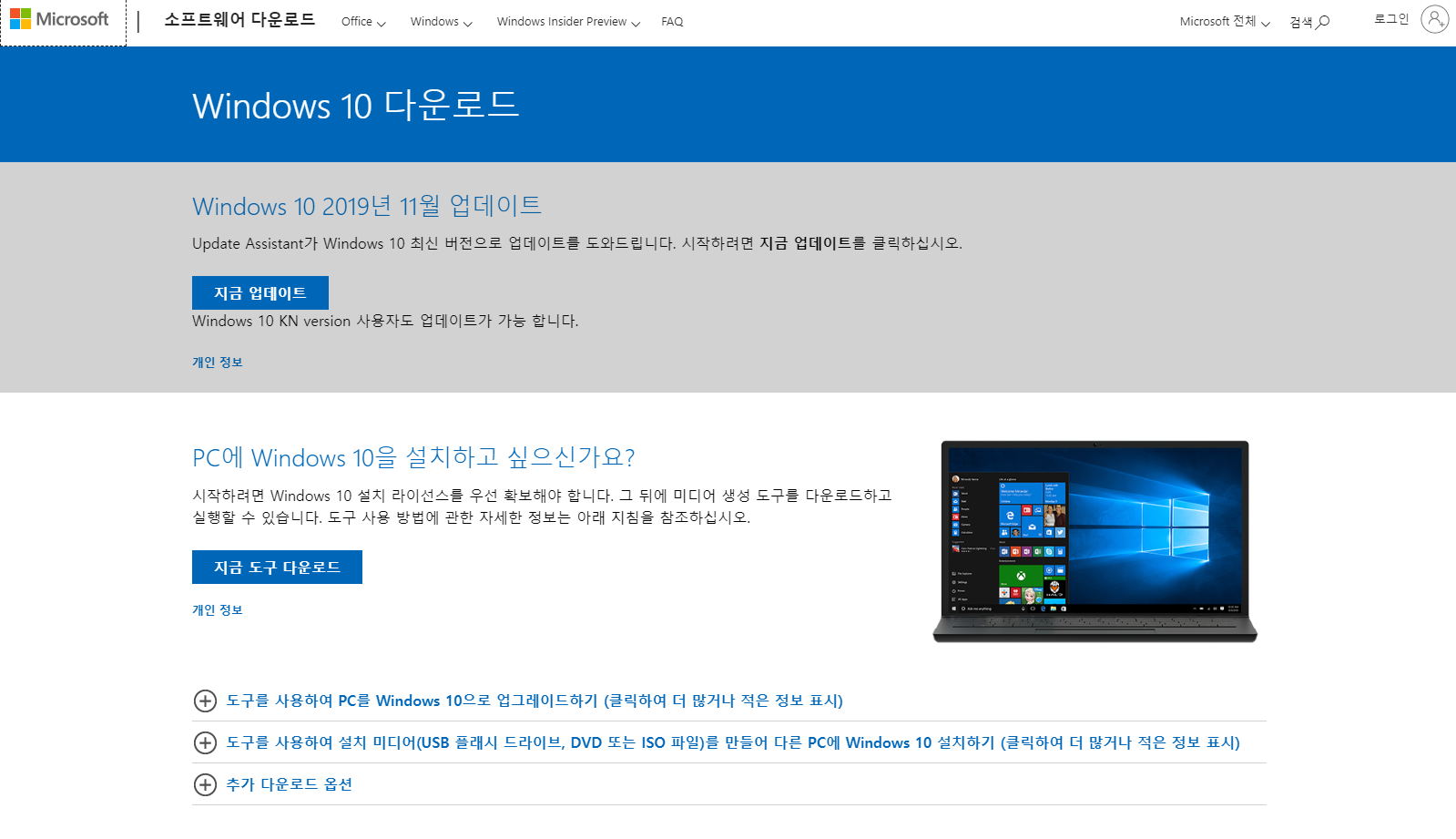Image resolution: width=1456 pixels, height=839 pixels.
Task: Click the Microsoft logo
Action: click(60, 19)
